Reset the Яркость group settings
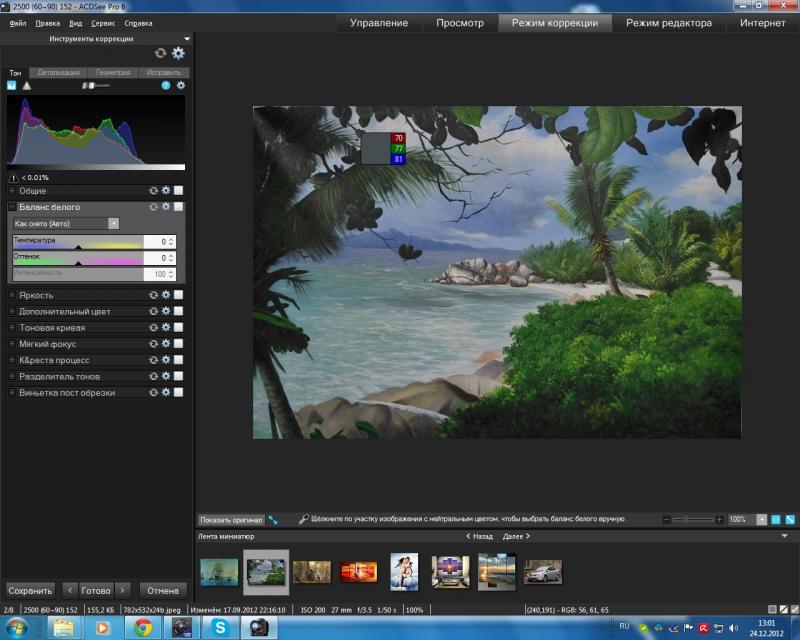The width and height of the screenshot is (800, 640). [153, 295]
